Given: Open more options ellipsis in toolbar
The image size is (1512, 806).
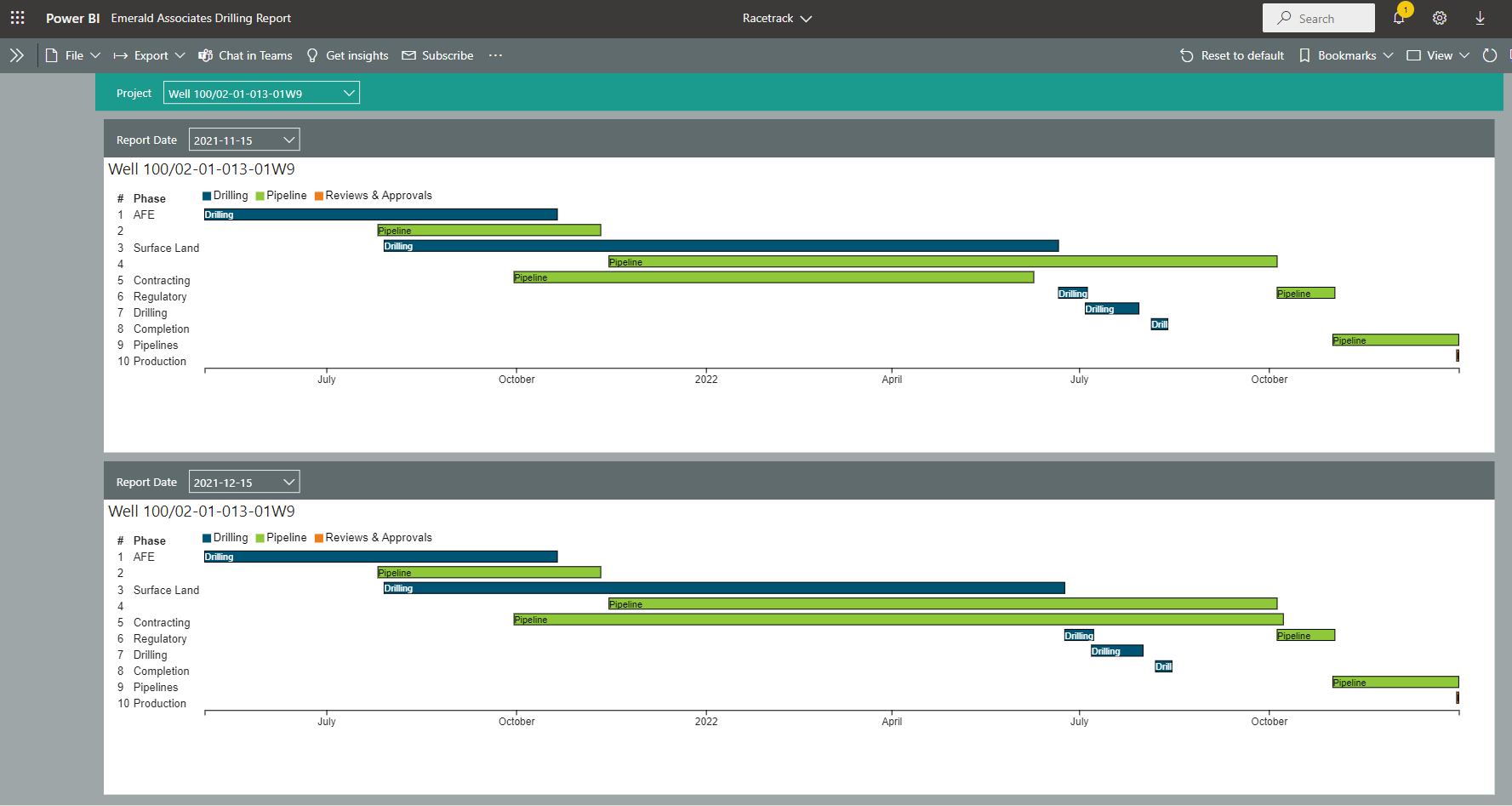Looking at the screenshot, I should (495, 55).
